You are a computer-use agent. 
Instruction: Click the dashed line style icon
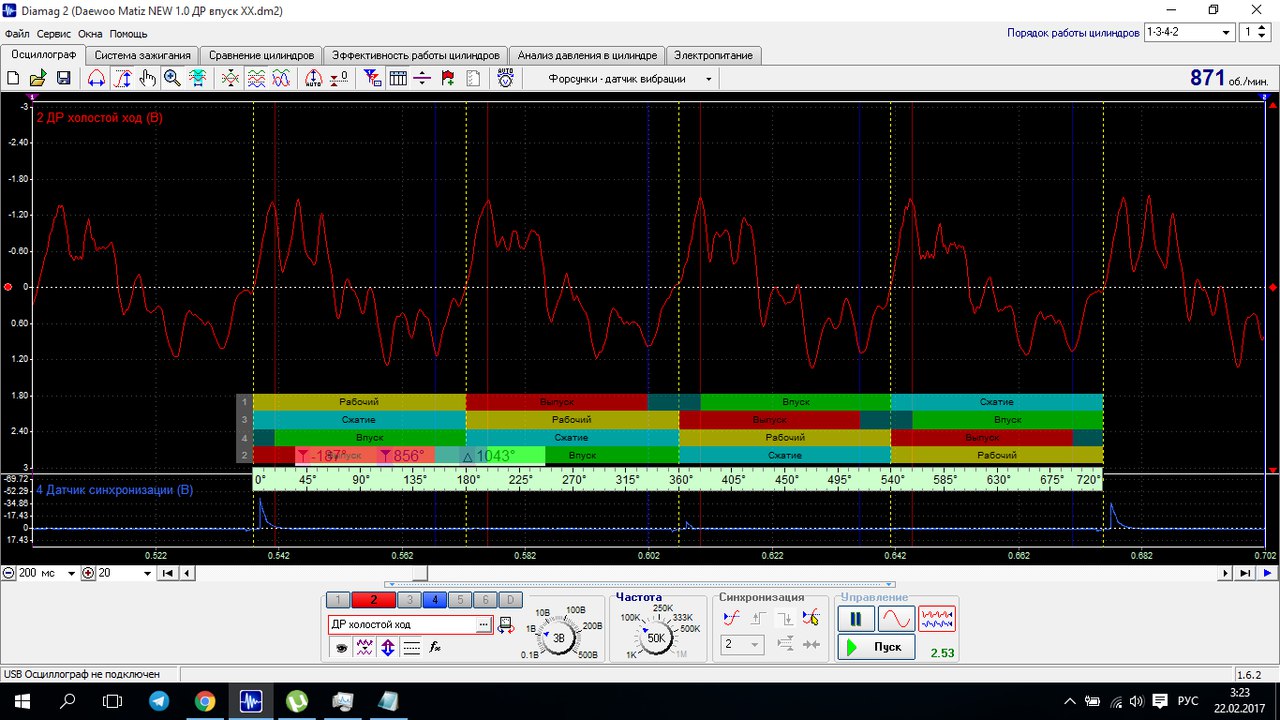point(411,648)
